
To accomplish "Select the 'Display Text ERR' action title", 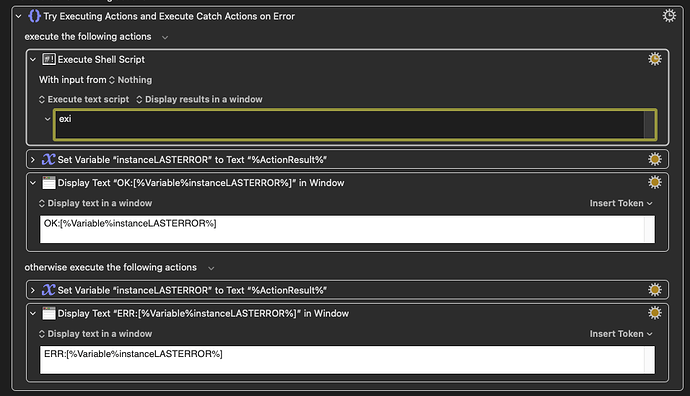I will [x=203, y=313].
